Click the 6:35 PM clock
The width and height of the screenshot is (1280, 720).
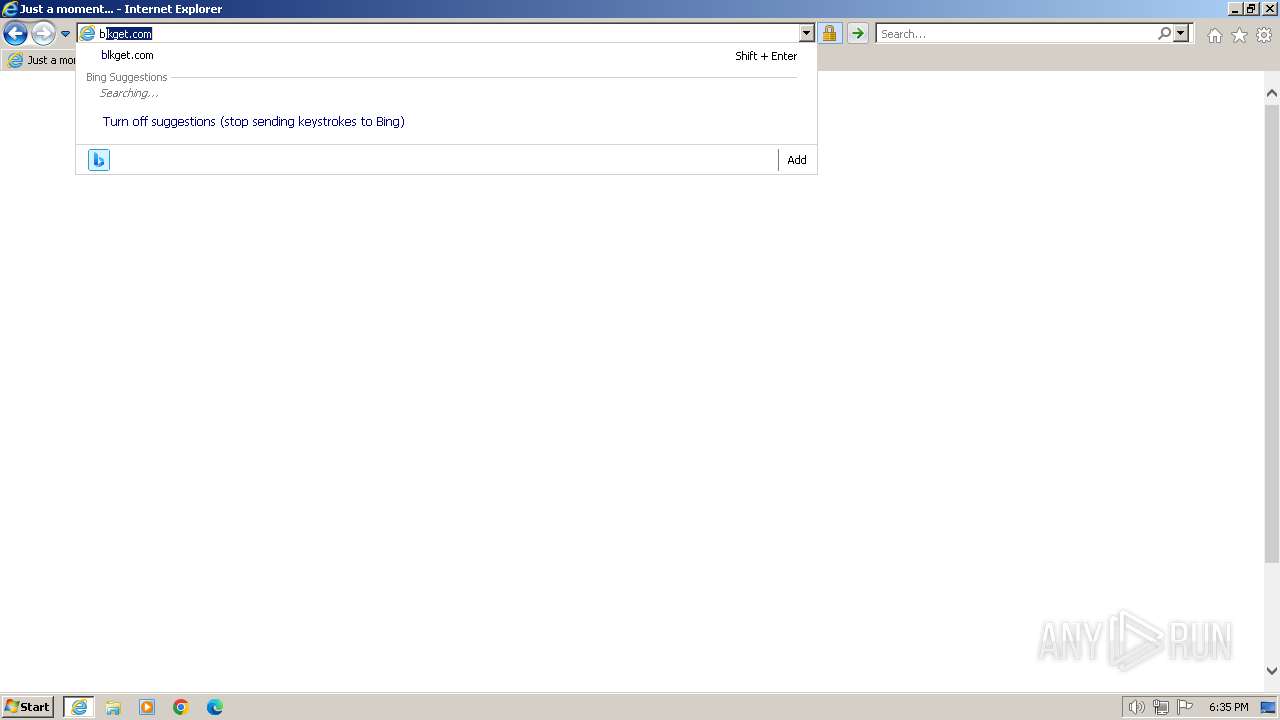coord(1228,707)
